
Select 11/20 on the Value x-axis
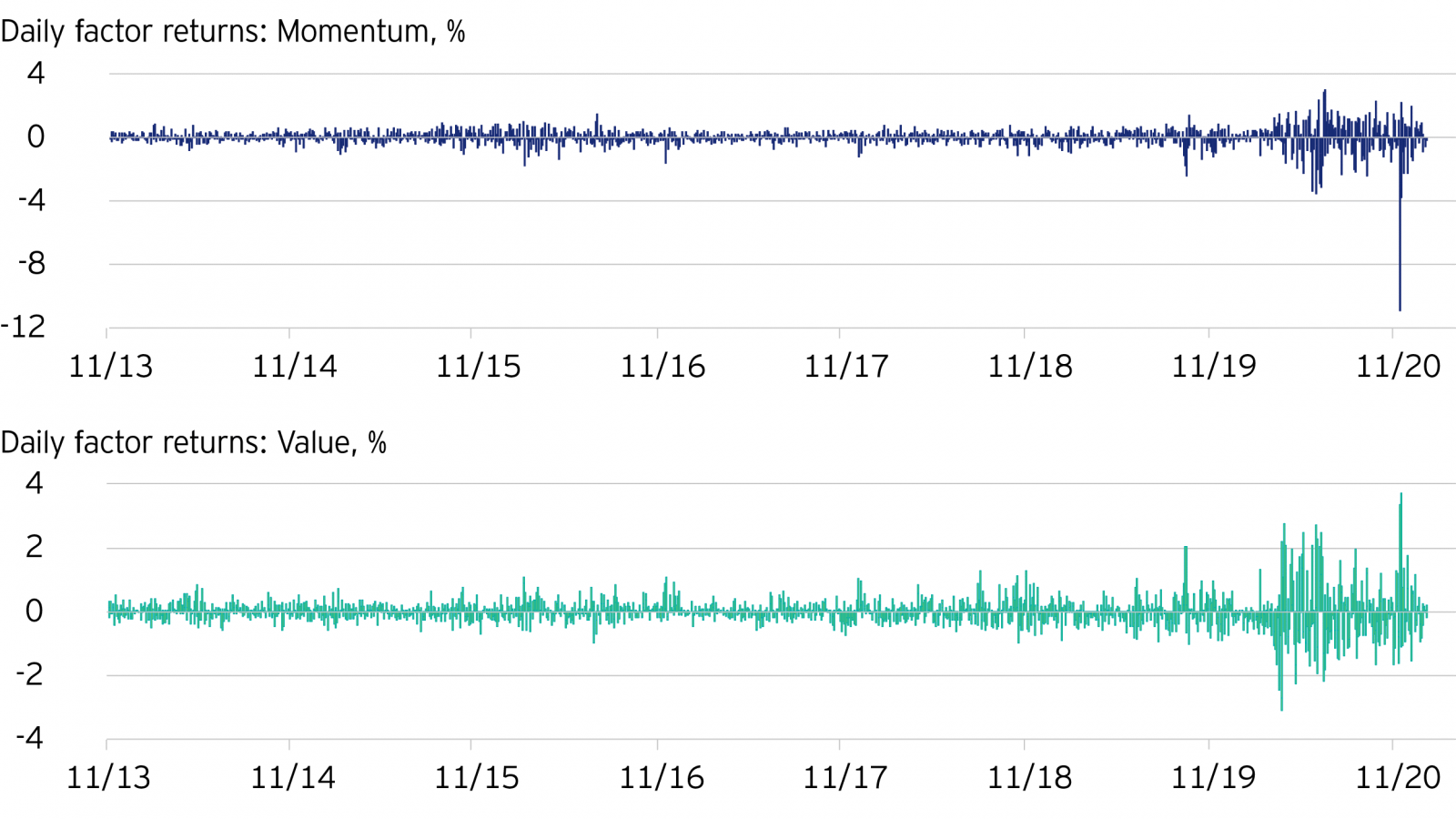point(1398,778)
